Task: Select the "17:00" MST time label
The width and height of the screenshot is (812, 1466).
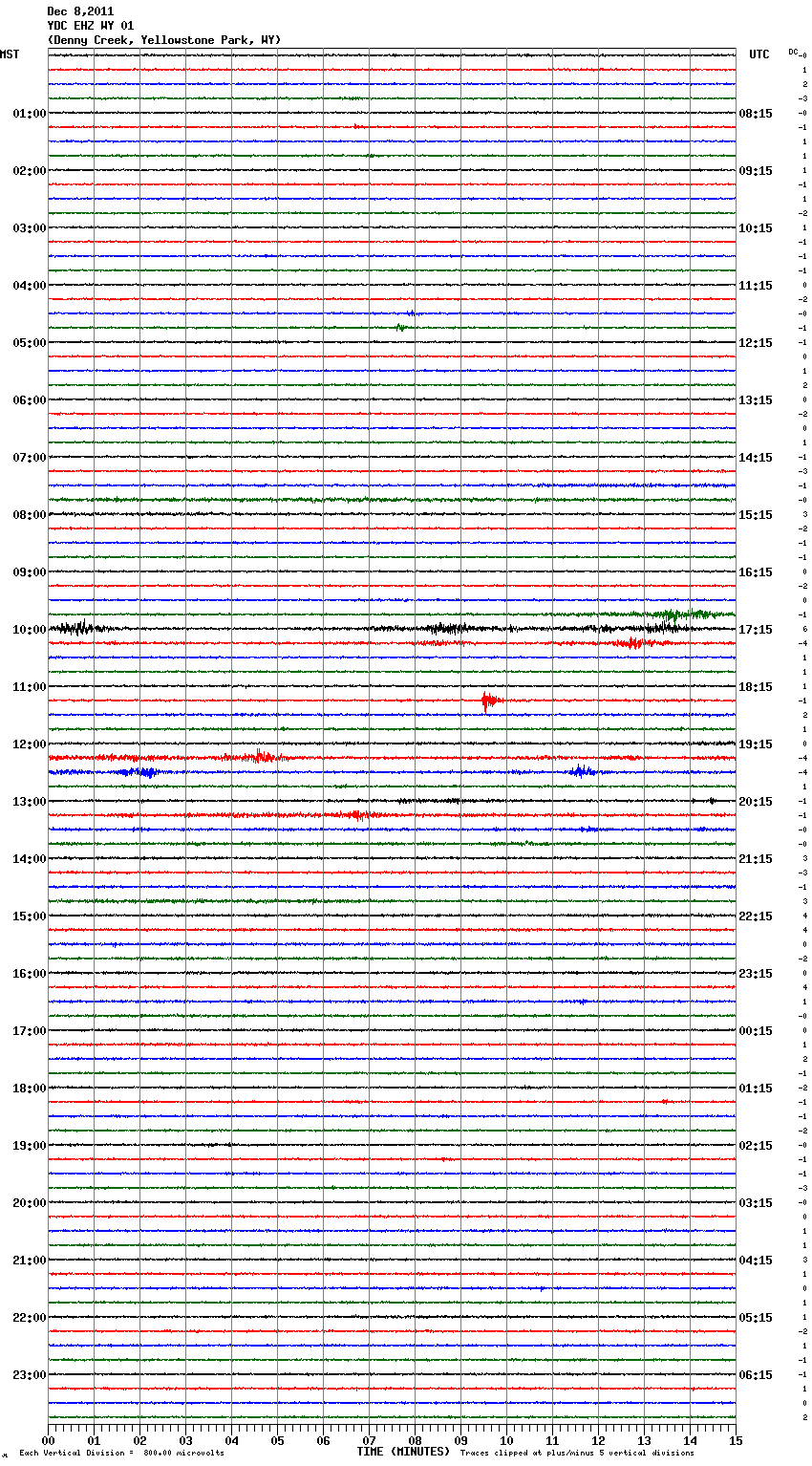Action: 30,1031
